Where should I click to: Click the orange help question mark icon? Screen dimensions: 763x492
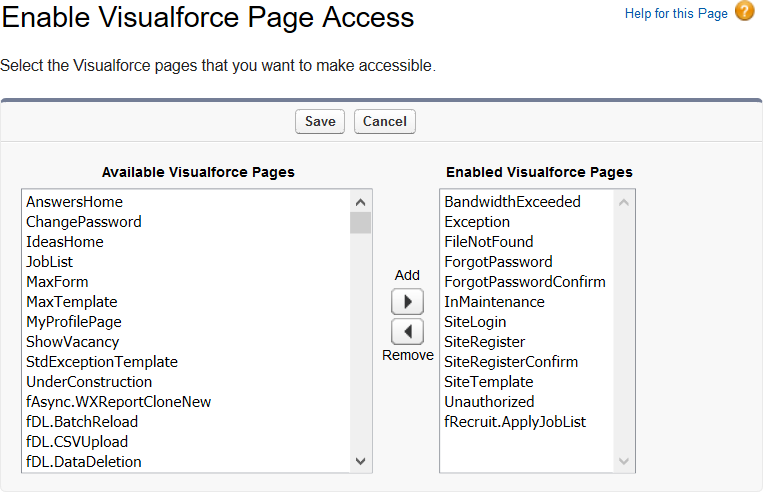coord(745,12)
